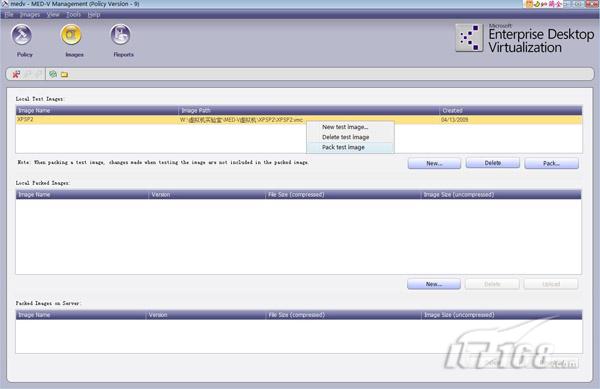Click Delete button under Local Test Images
The height and width of the screenshot is (389, 600).
[492, 163]
